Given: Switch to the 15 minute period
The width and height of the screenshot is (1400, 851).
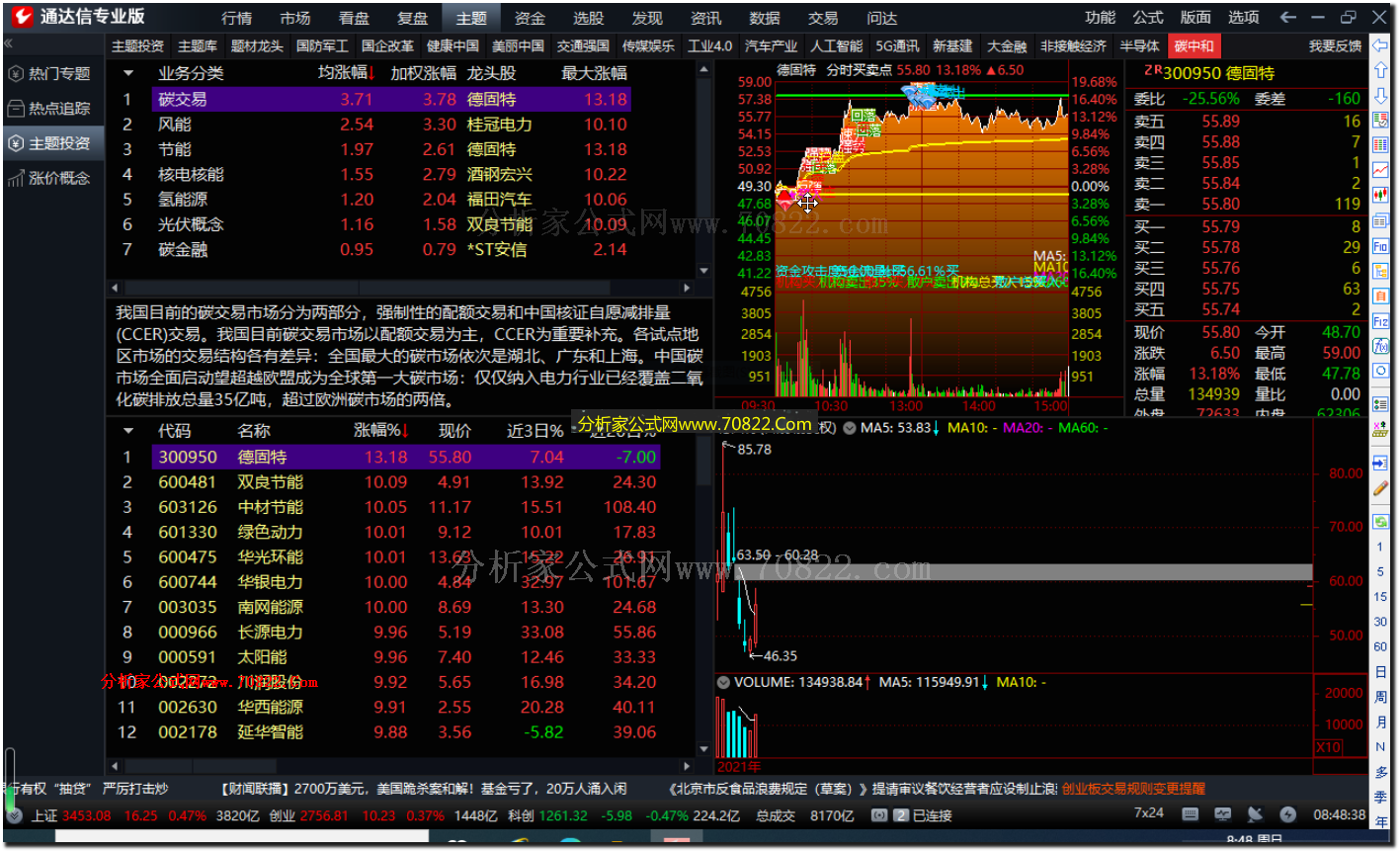Looking at the screenshot, I should [x=1380, y=596].
